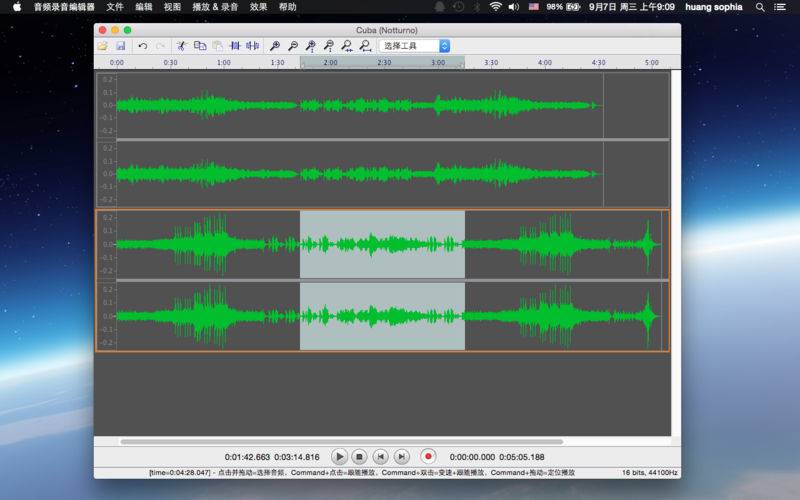Click the trim audio icon

pyautogui.click(x=235, y=46)
